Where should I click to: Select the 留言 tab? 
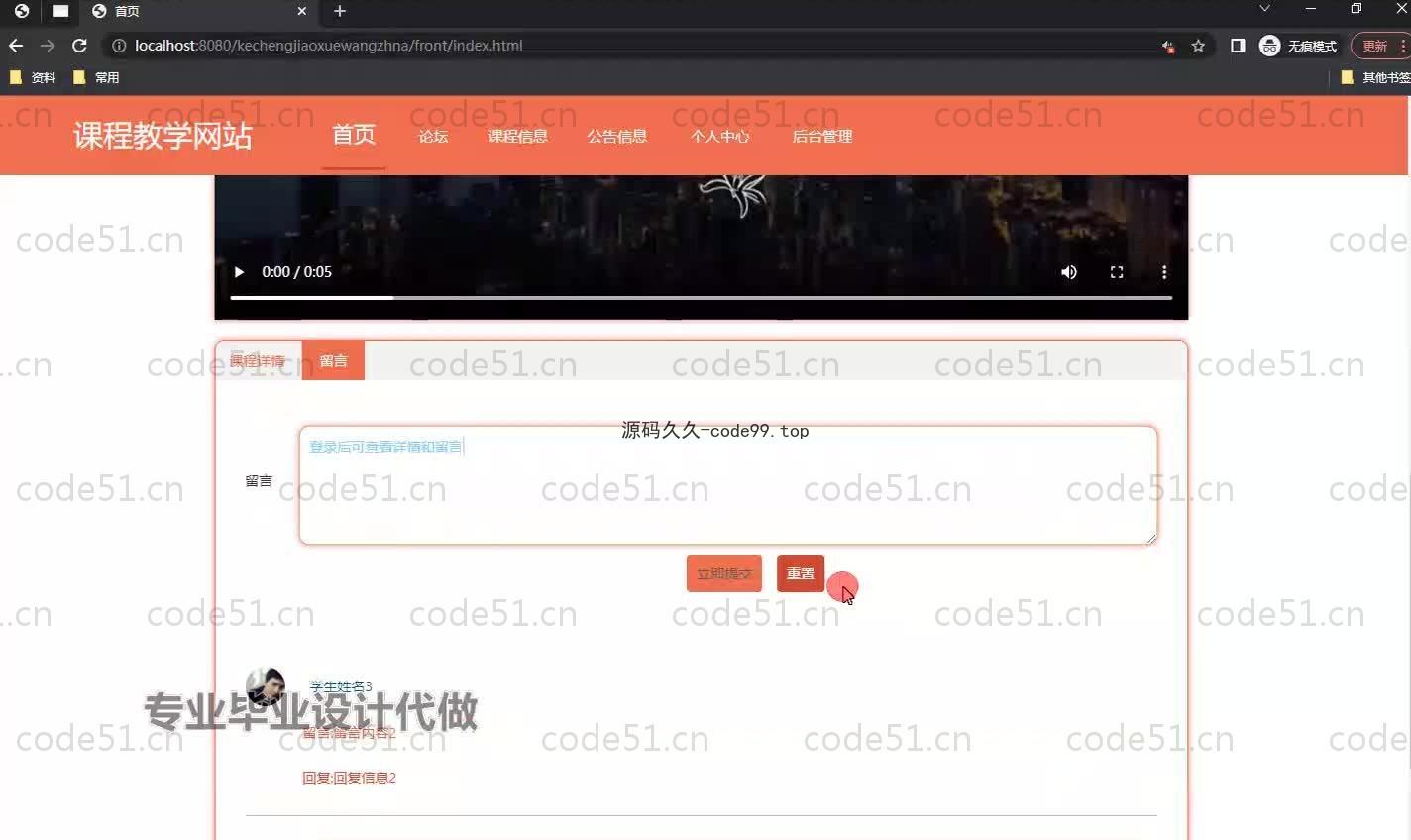tap(333, 361)
